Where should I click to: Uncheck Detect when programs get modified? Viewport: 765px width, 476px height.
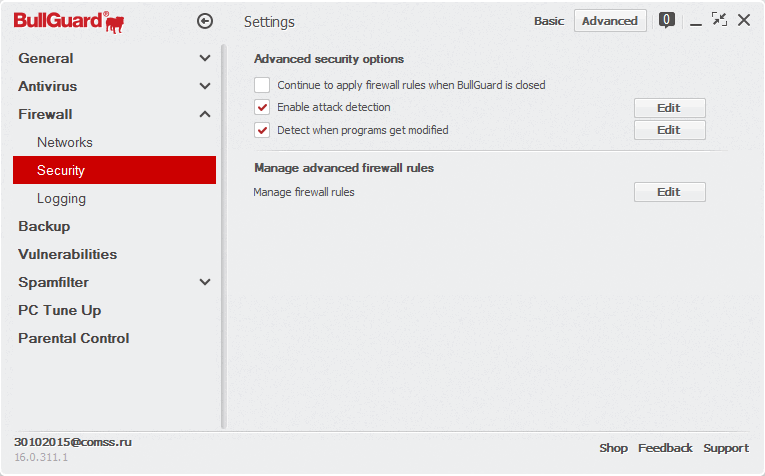(x=262, y=130)
